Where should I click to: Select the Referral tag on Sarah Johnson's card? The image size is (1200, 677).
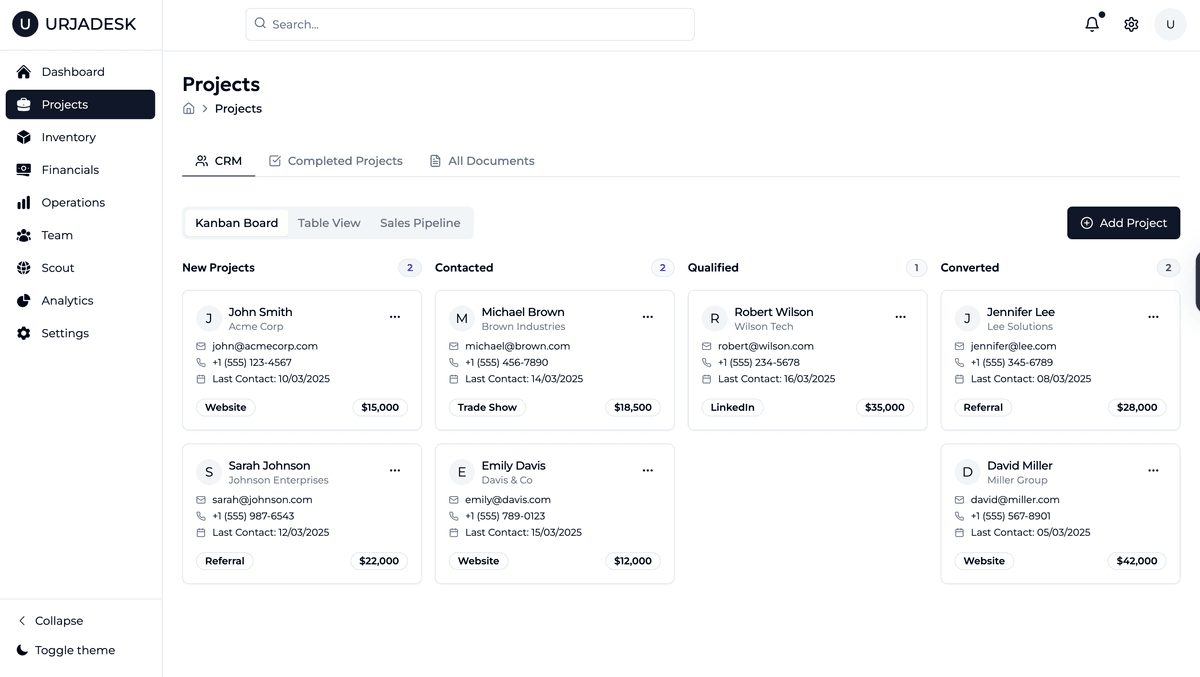click(x=225, y=561)
